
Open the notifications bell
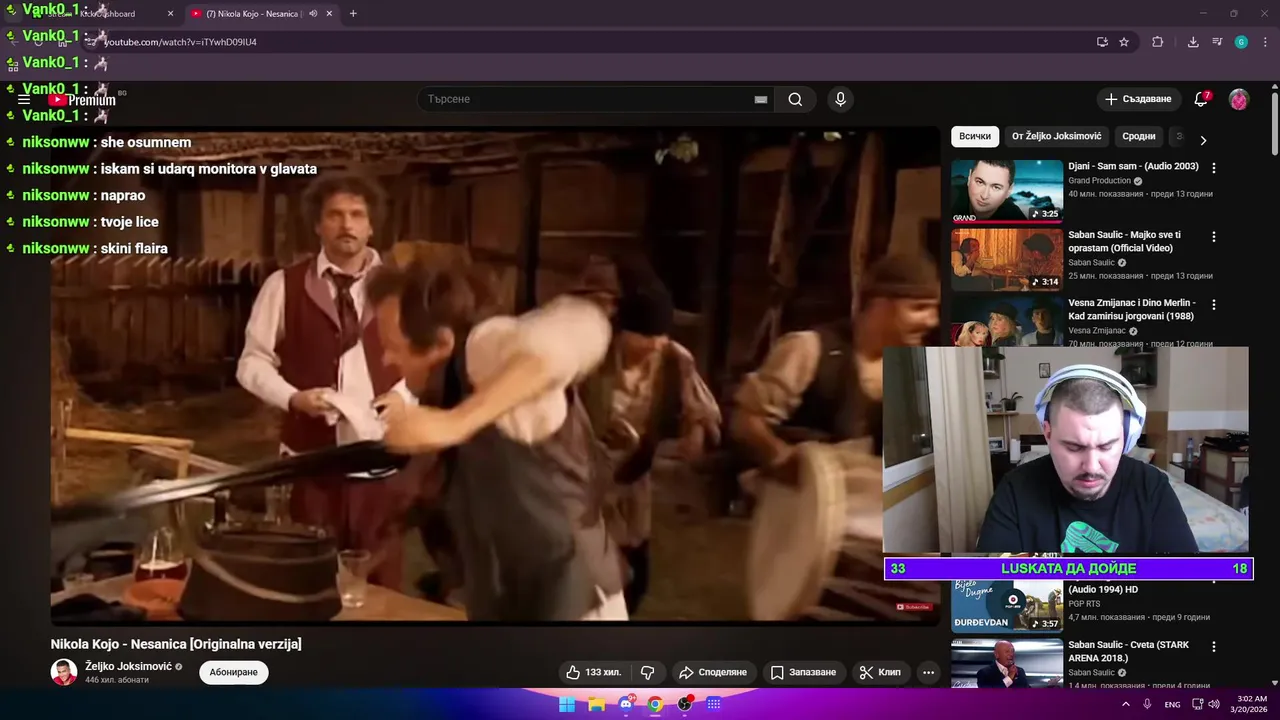point(1201,99)
